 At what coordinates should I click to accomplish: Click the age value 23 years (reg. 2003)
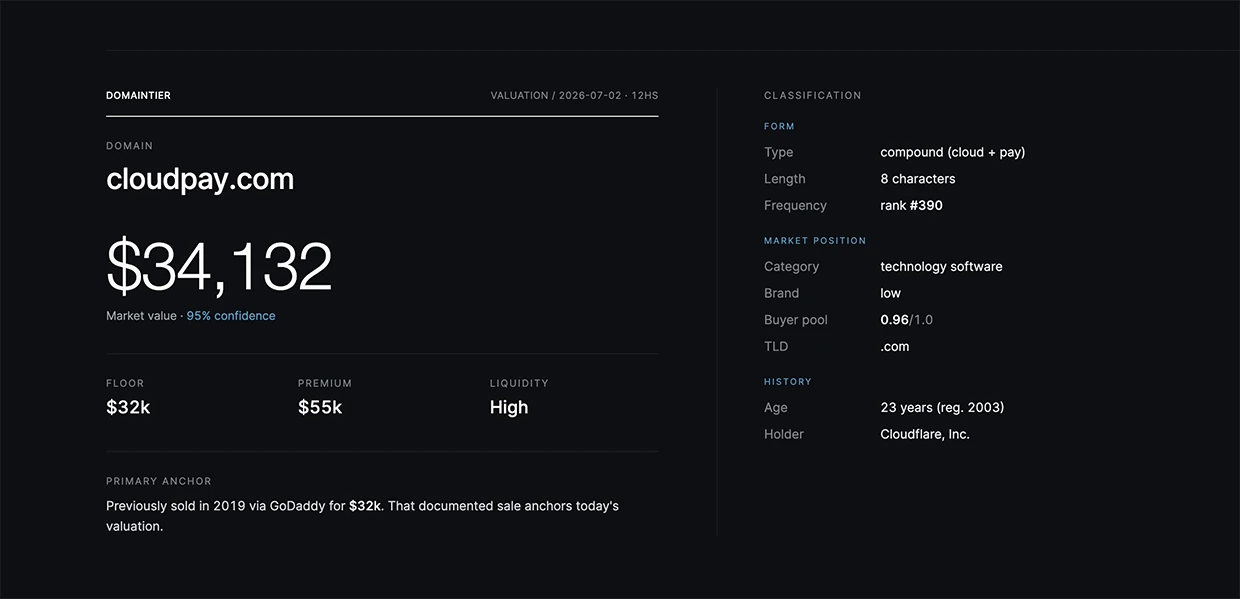point(942,408)
